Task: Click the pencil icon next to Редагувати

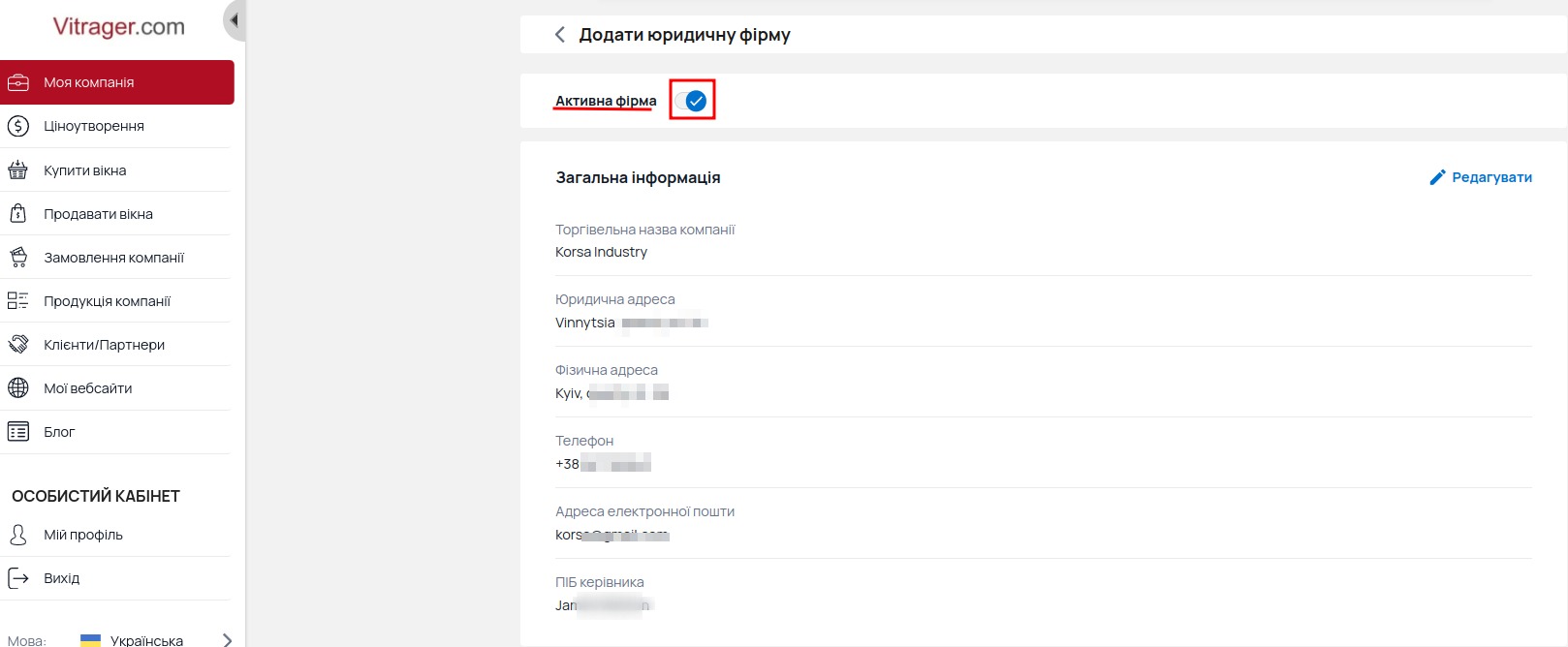Action: tap(1437, 177)
